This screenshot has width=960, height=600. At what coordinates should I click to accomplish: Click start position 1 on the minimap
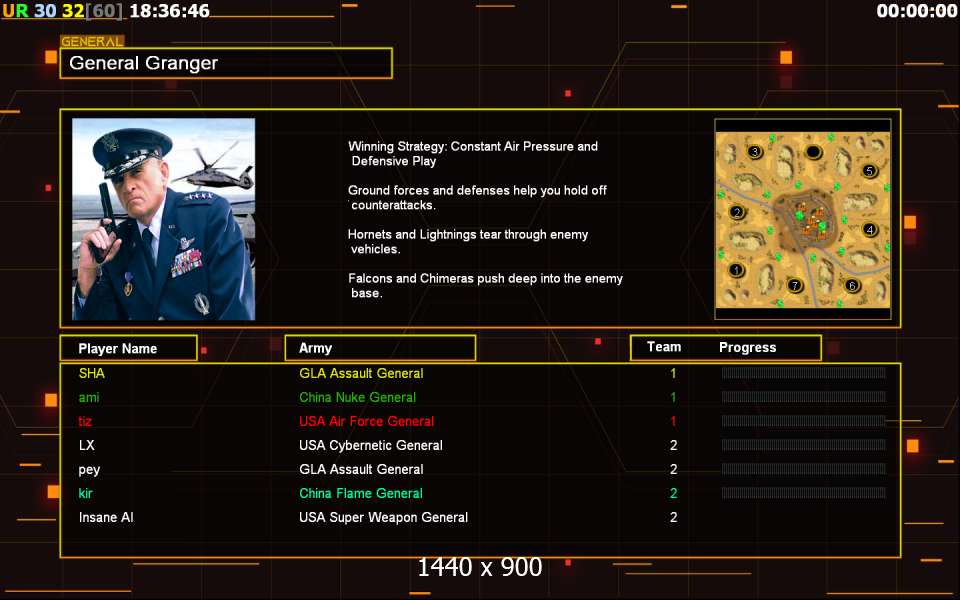click(x=738, y=270)
